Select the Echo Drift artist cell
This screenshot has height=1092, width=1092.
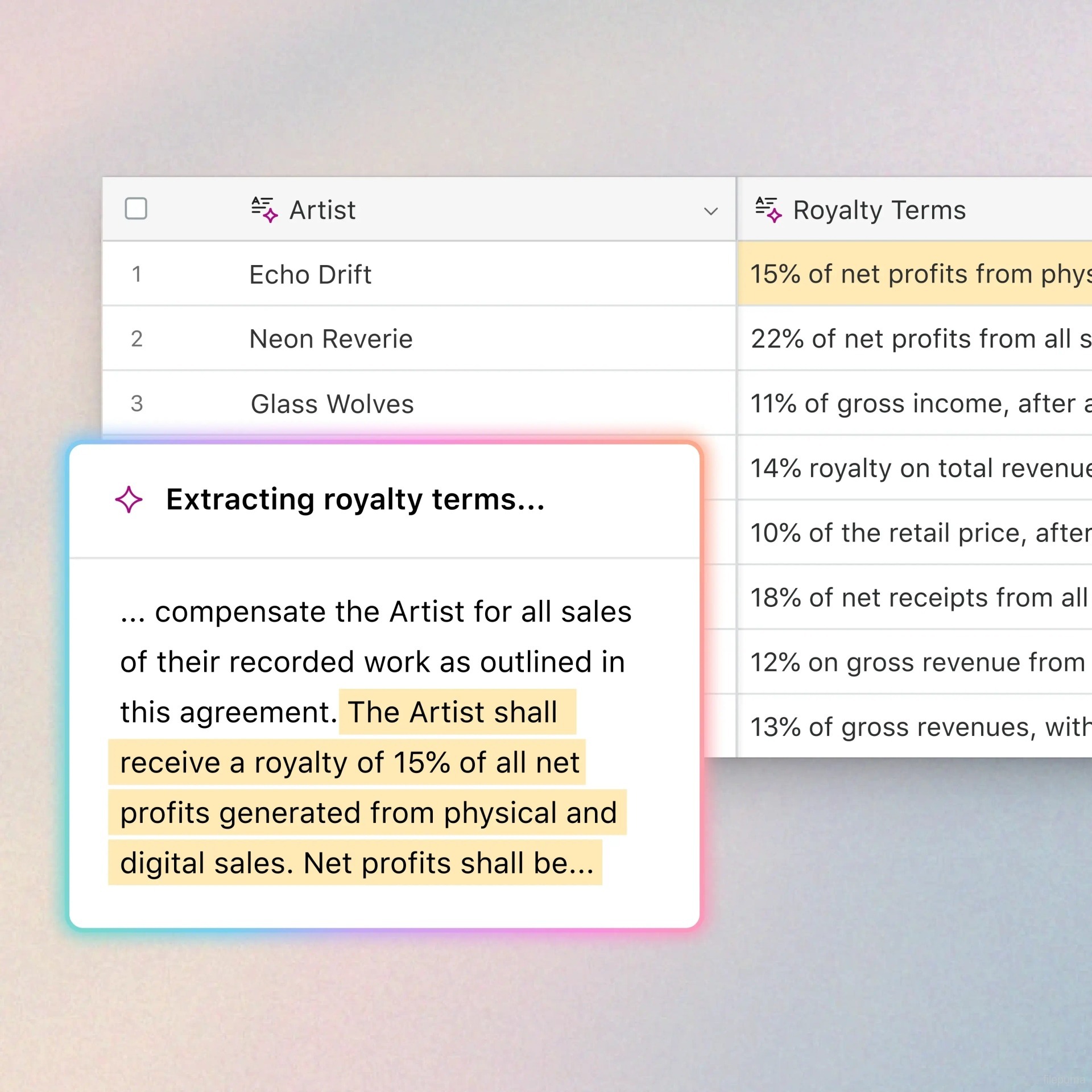[310, 275]
